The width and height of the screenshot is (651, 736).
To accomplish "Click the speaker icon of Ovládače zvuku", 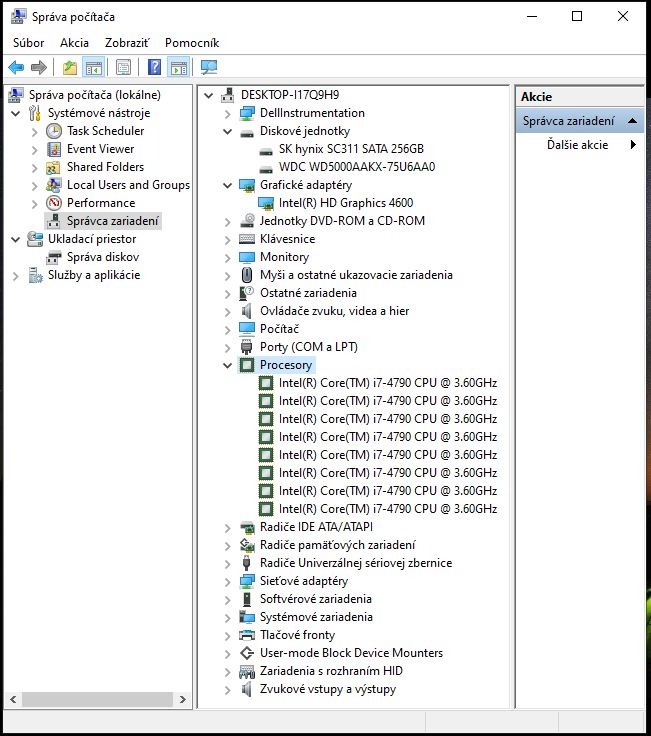I will (246, 311).
